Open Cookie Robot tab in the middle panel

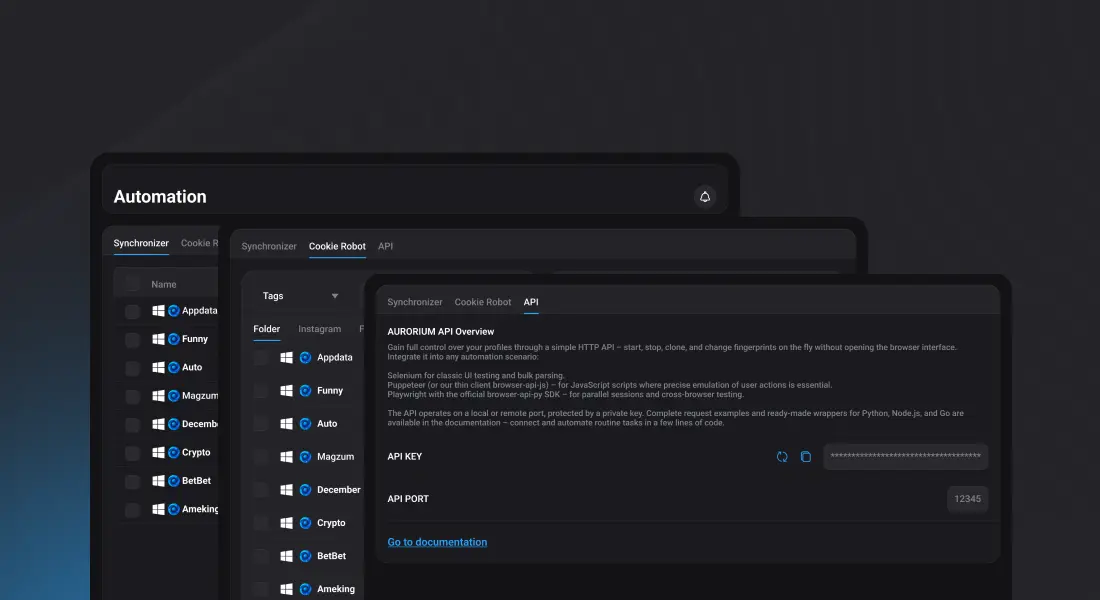[x=337, y=246]
